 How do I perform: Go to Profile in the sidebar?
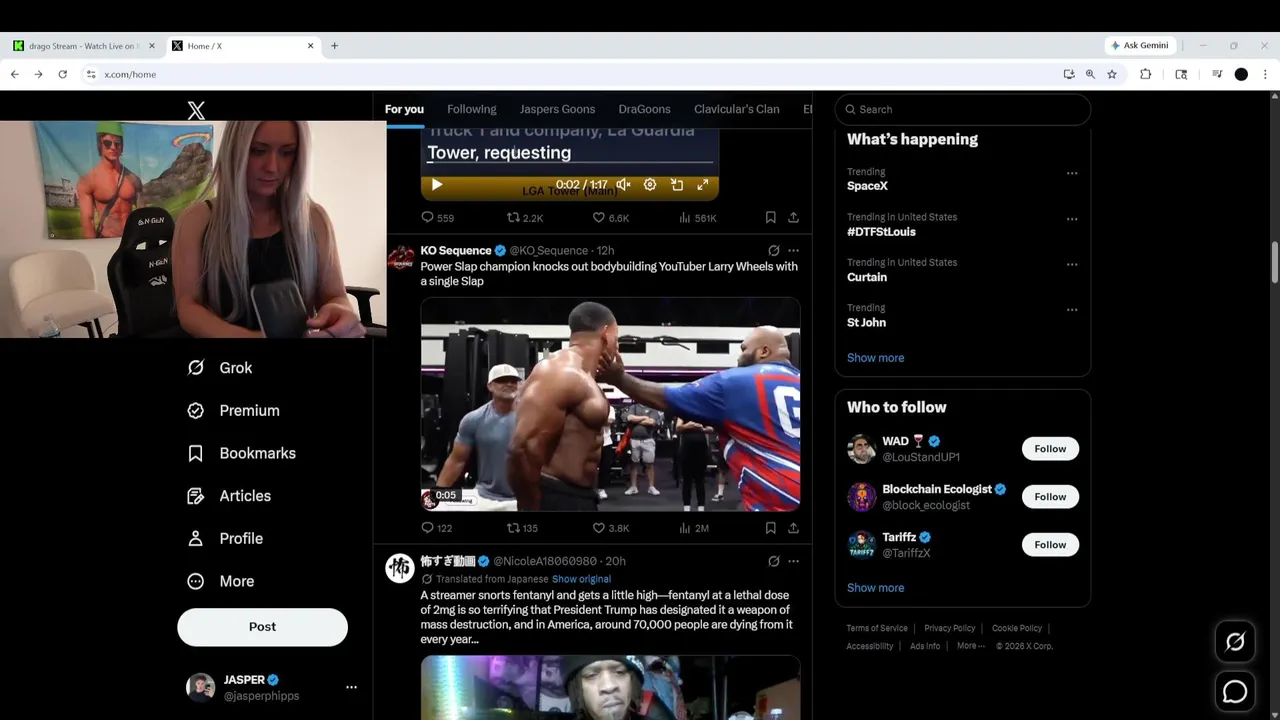tap(226, 538)
